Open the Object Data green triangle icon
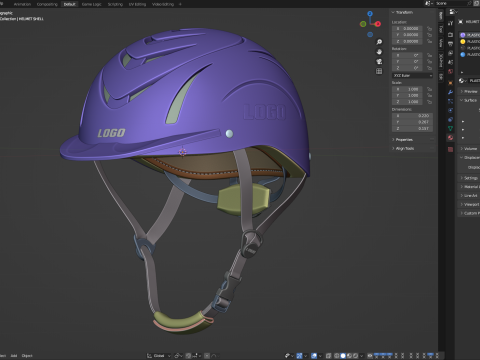 [450, 129]
